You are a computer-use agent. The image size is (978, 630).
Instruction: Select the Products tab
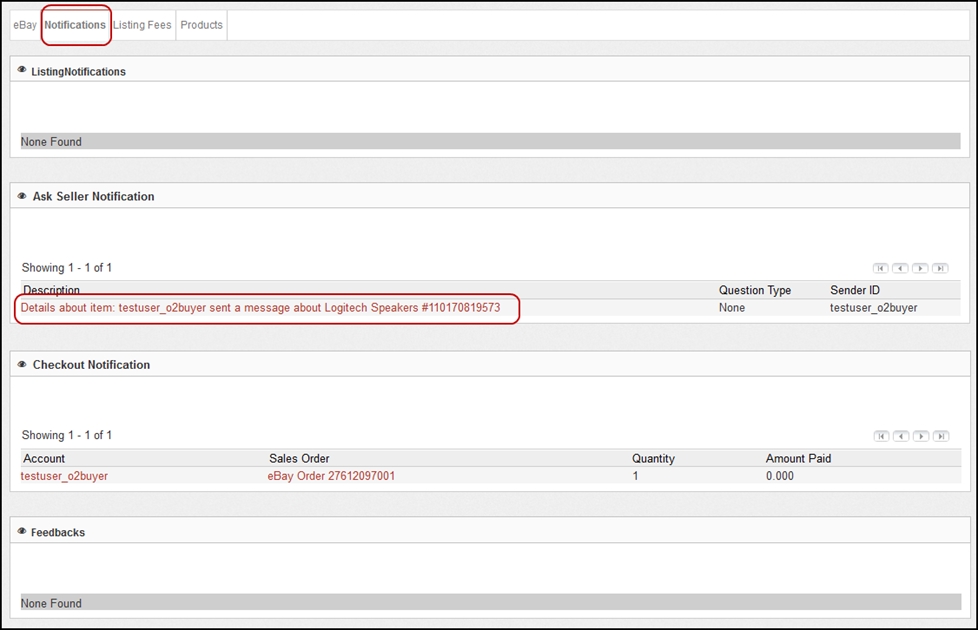tap(201, 25)
